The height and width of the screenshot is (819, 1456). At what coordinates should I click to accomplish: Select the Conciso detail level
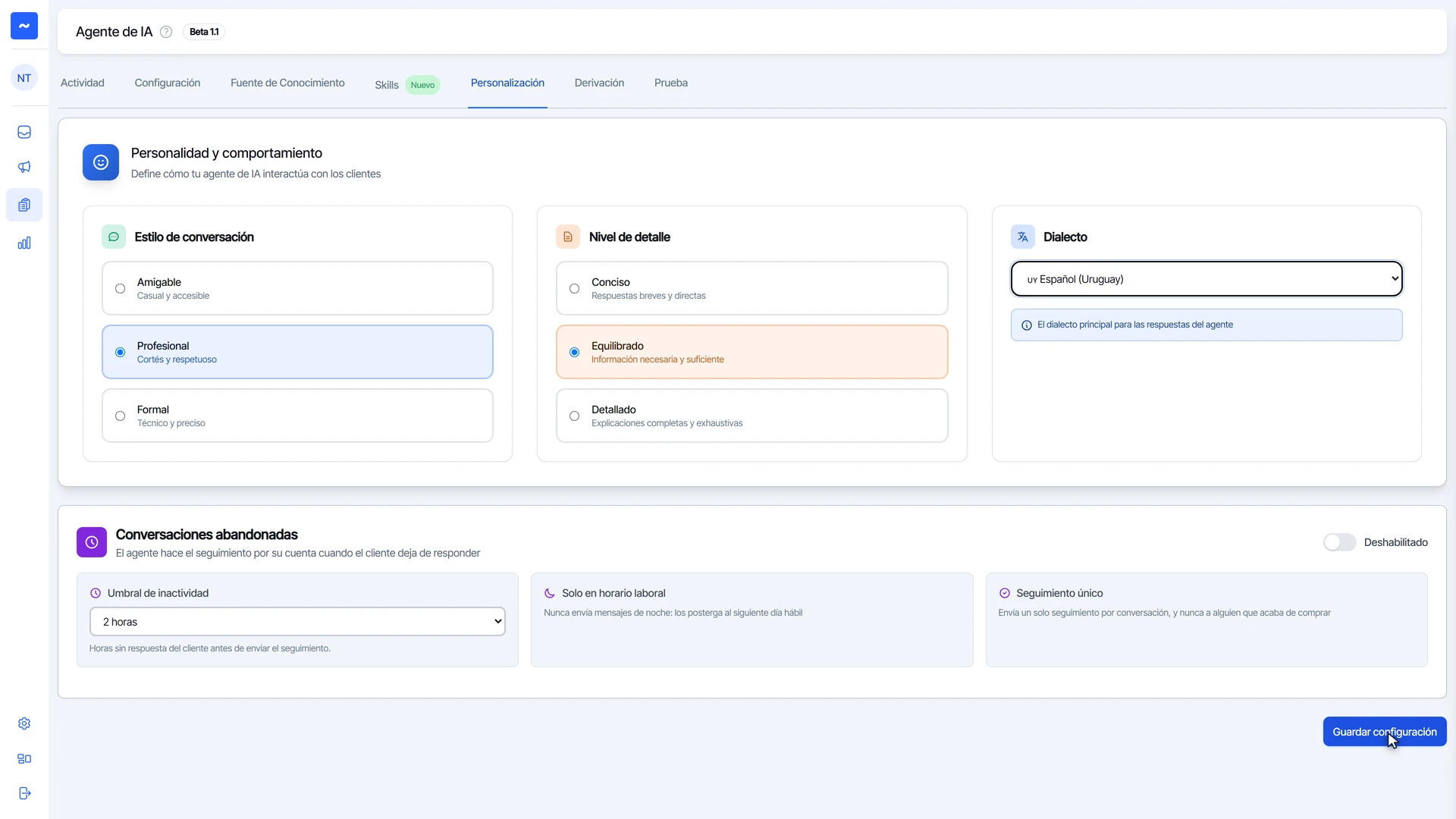752,288
